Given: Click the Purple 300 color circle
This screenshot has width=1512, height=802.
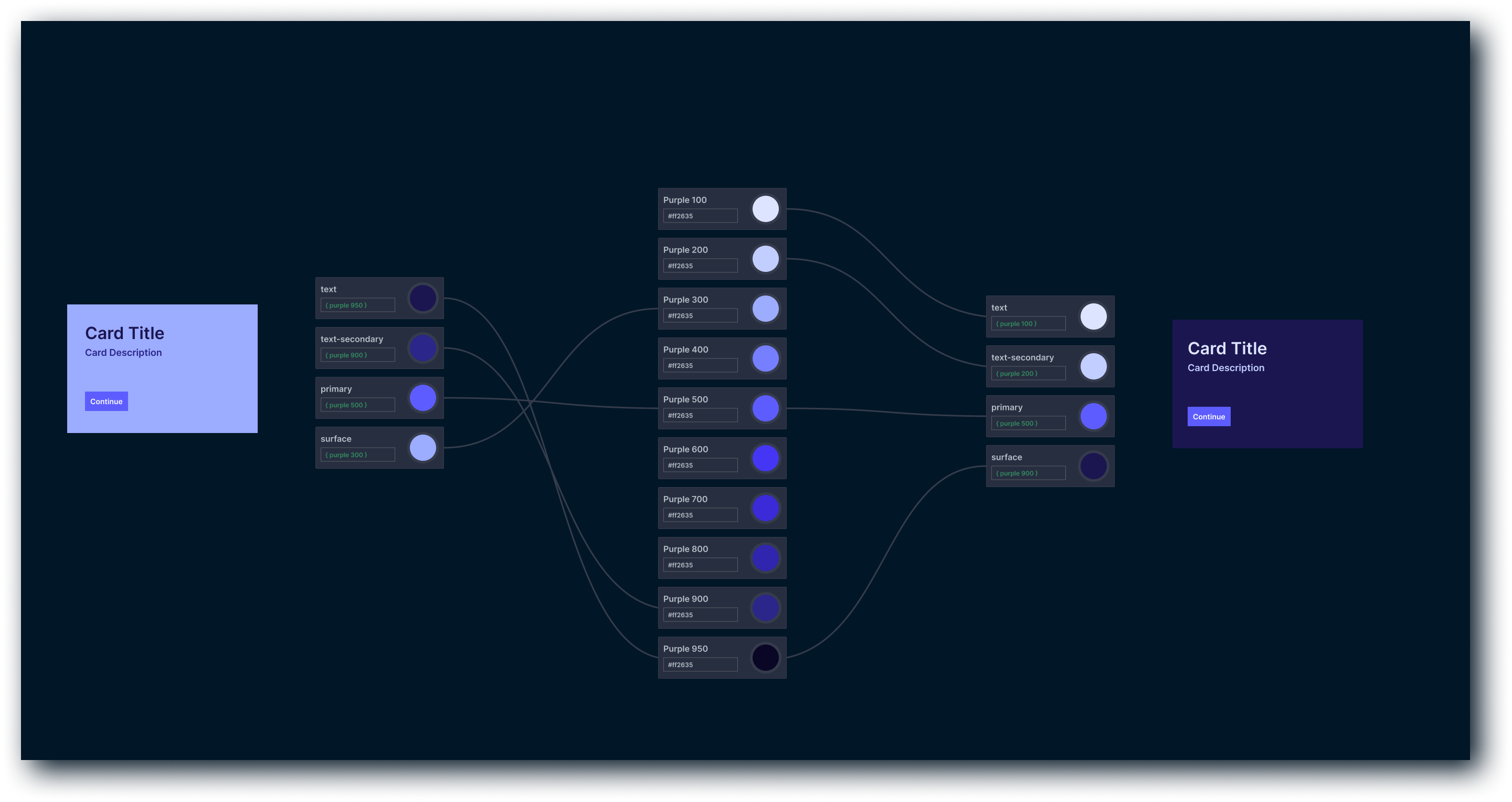Looking at the screenshot, I should click(x=765, y=309).
